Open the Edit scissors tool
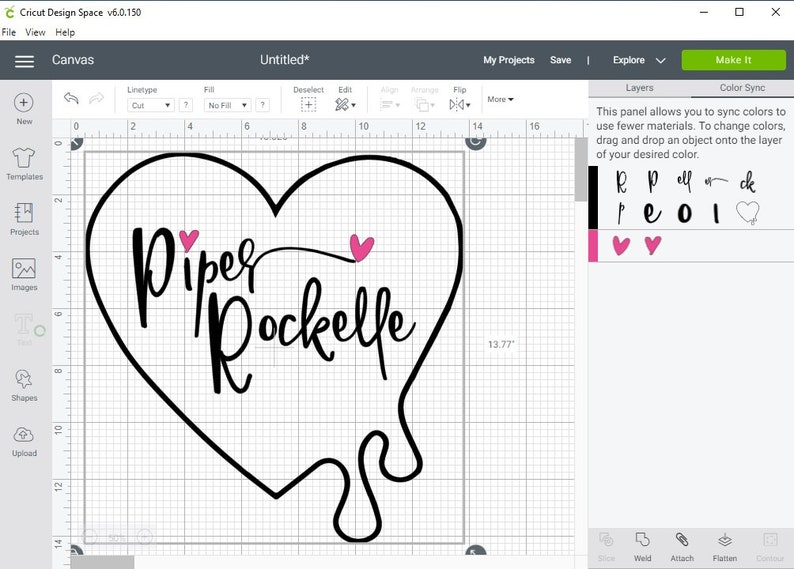 coord(345,104)
